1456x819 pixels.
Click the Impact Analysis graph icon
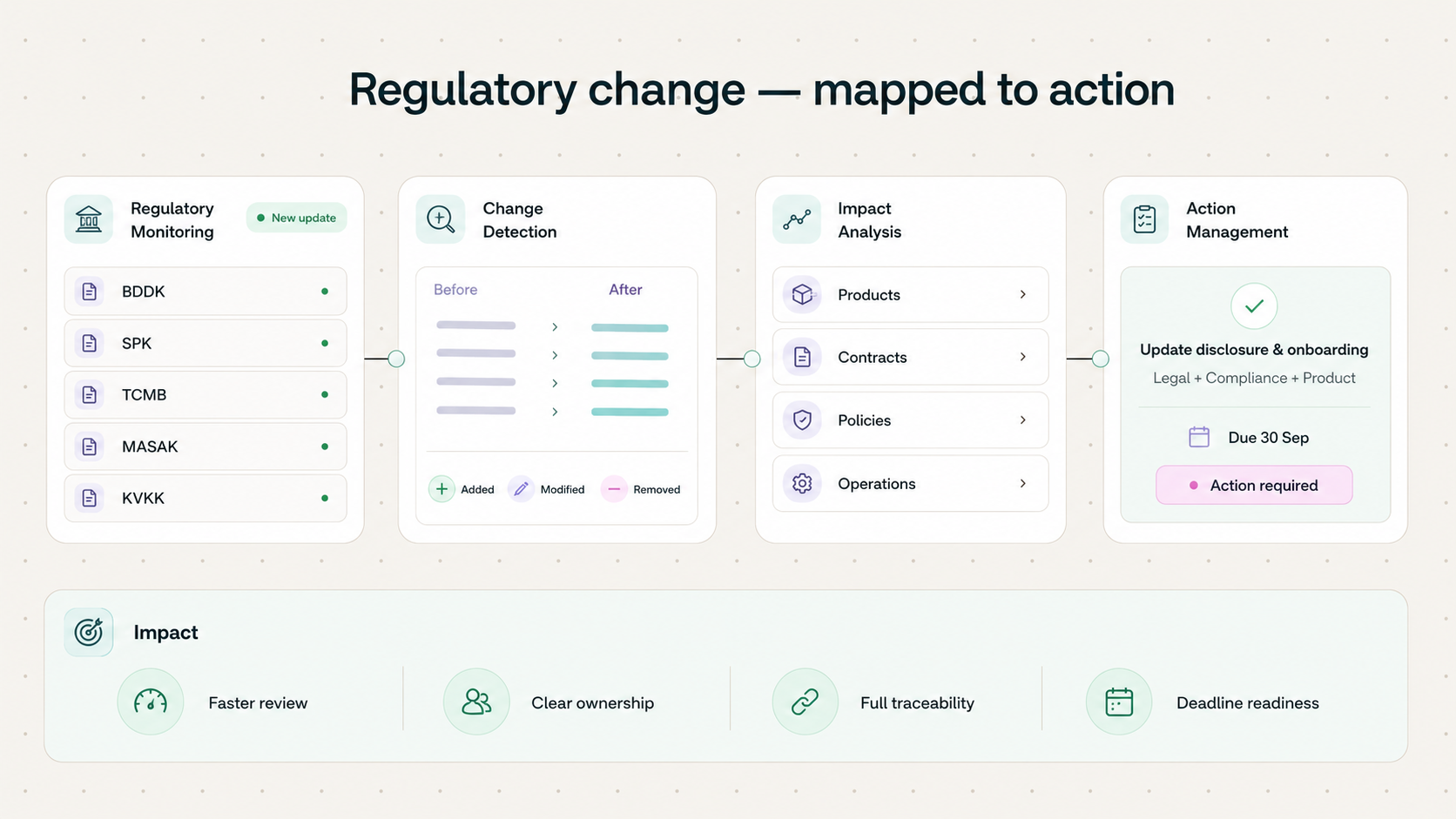pos(797,219)
